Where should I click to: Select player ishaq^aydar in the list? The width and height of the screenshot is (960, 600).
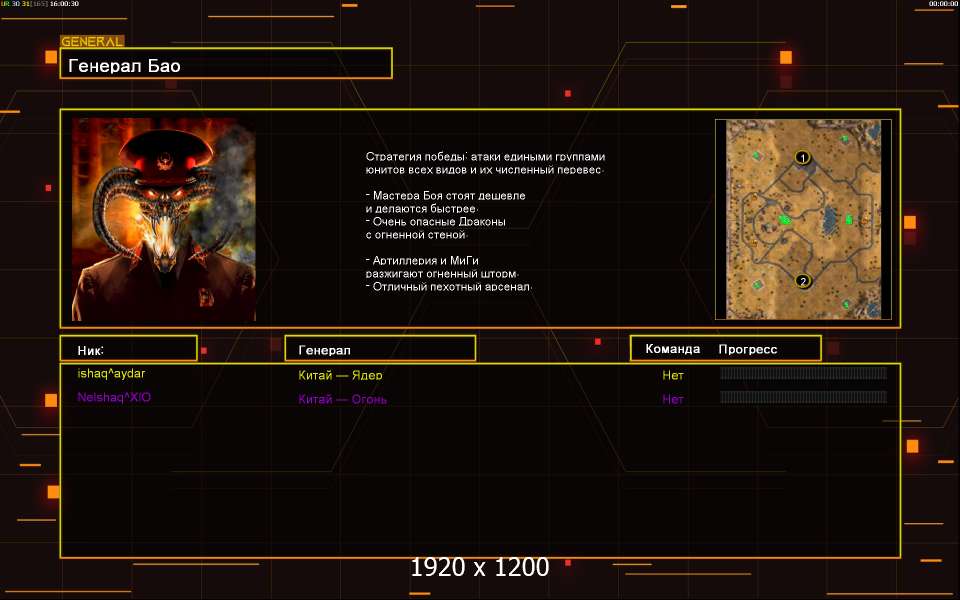111,374
